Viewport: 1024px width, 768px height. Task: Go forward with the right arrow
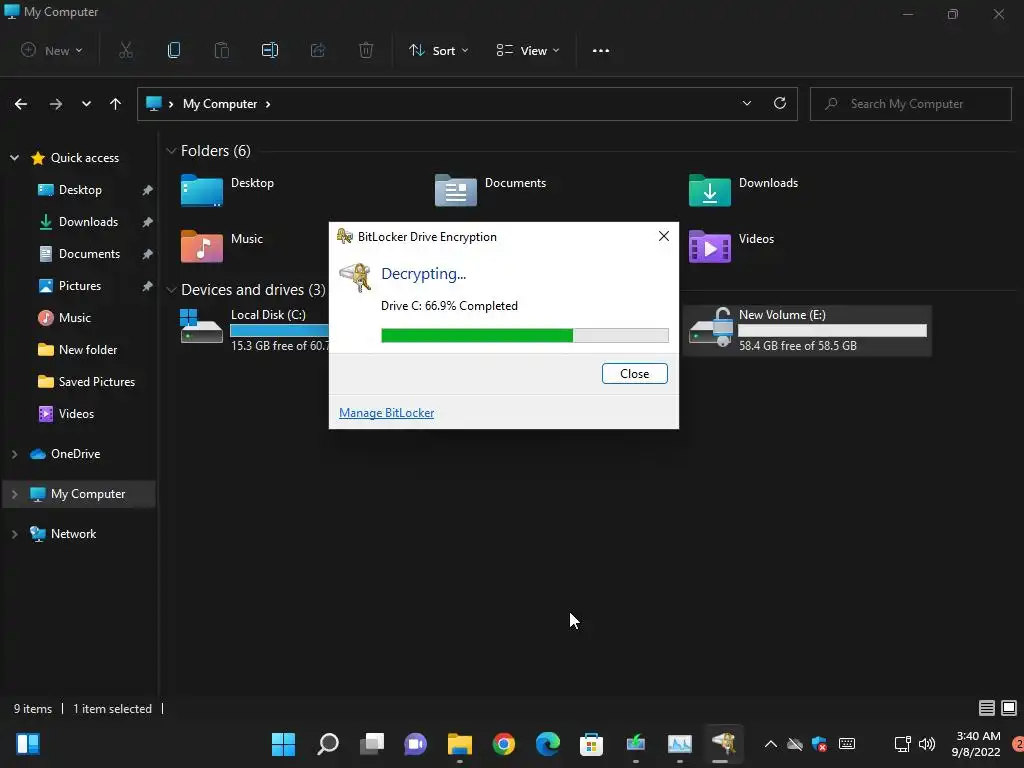pyautogui.click(x=56, y=104)
